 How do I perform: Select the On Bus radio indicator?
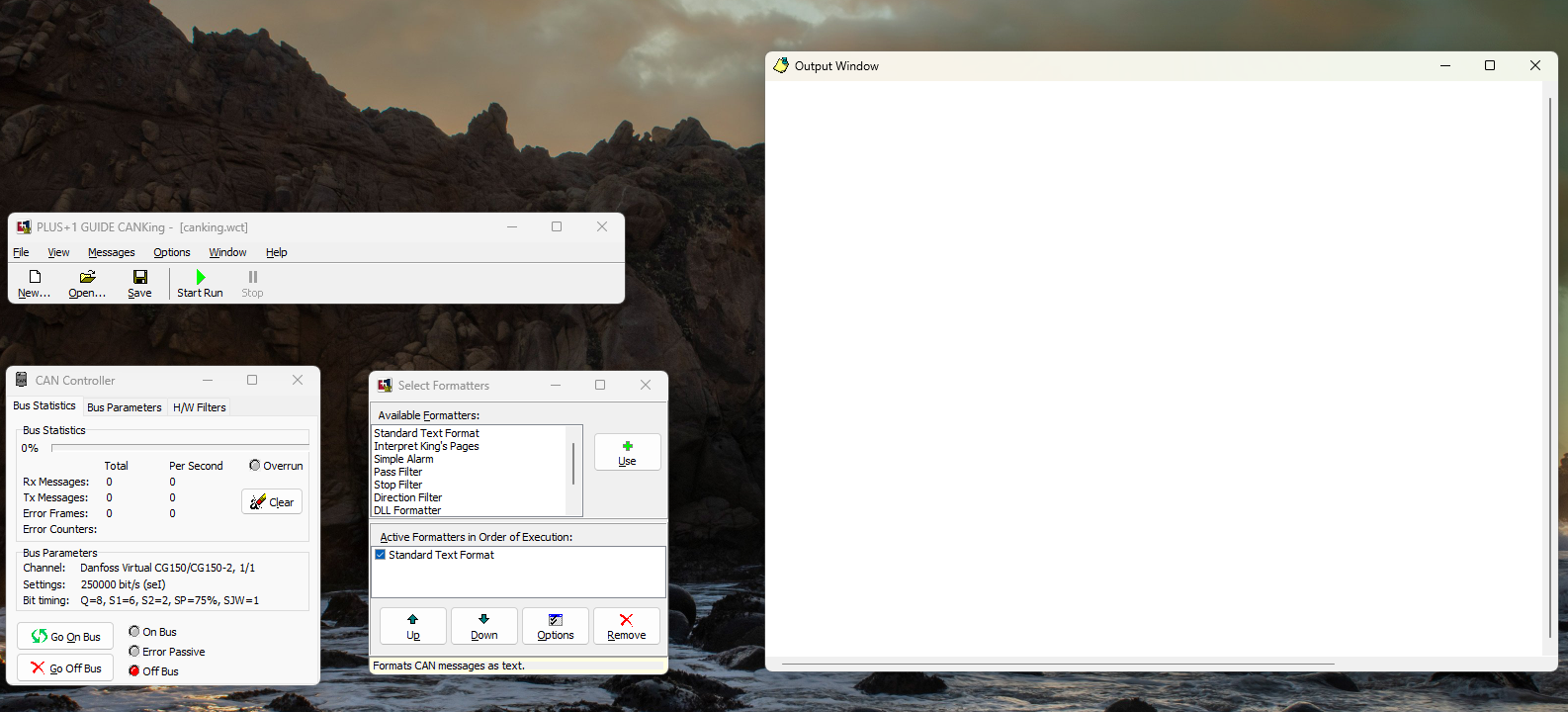[134, 631]
